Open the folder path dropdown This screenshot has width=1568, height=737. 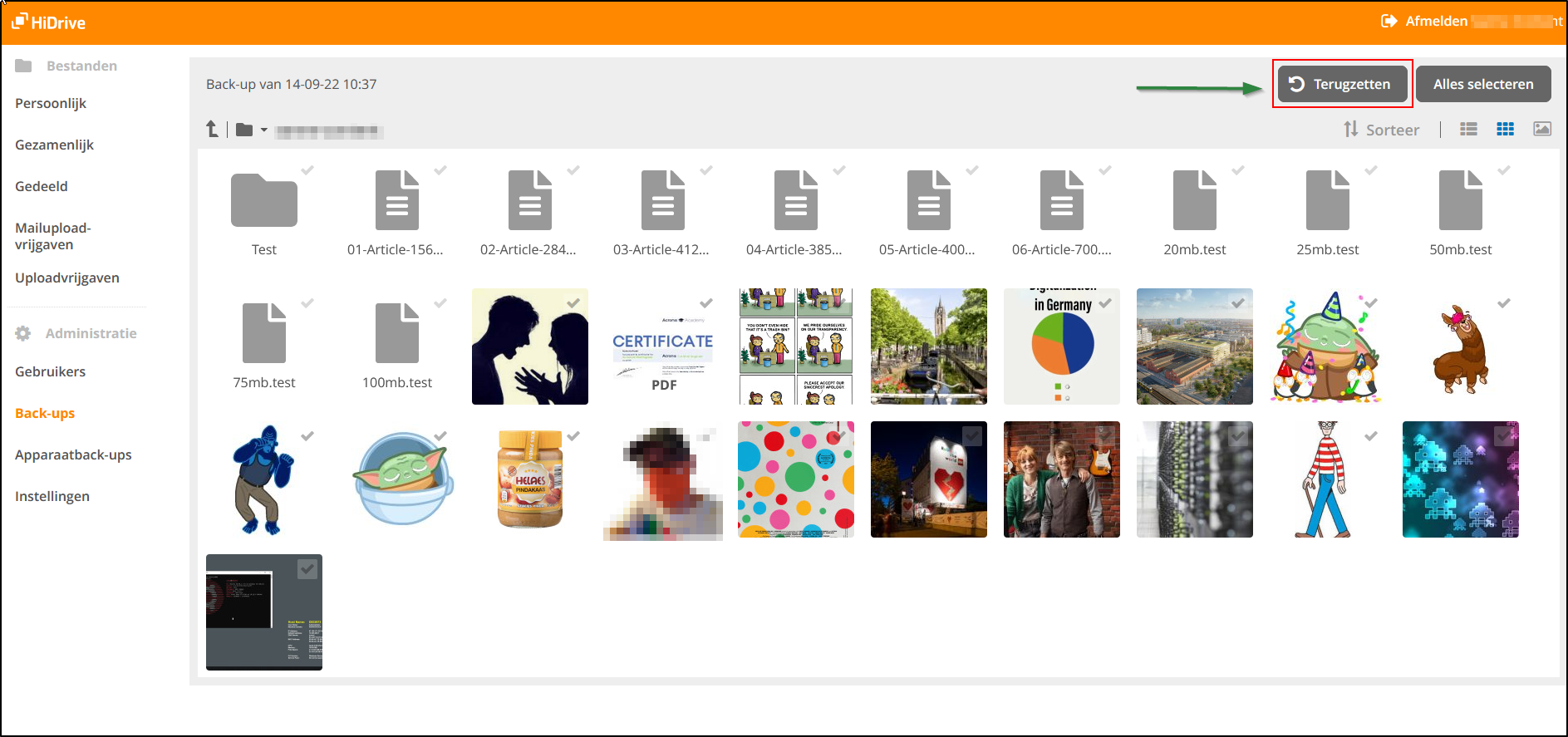click(x=252, y=130)
